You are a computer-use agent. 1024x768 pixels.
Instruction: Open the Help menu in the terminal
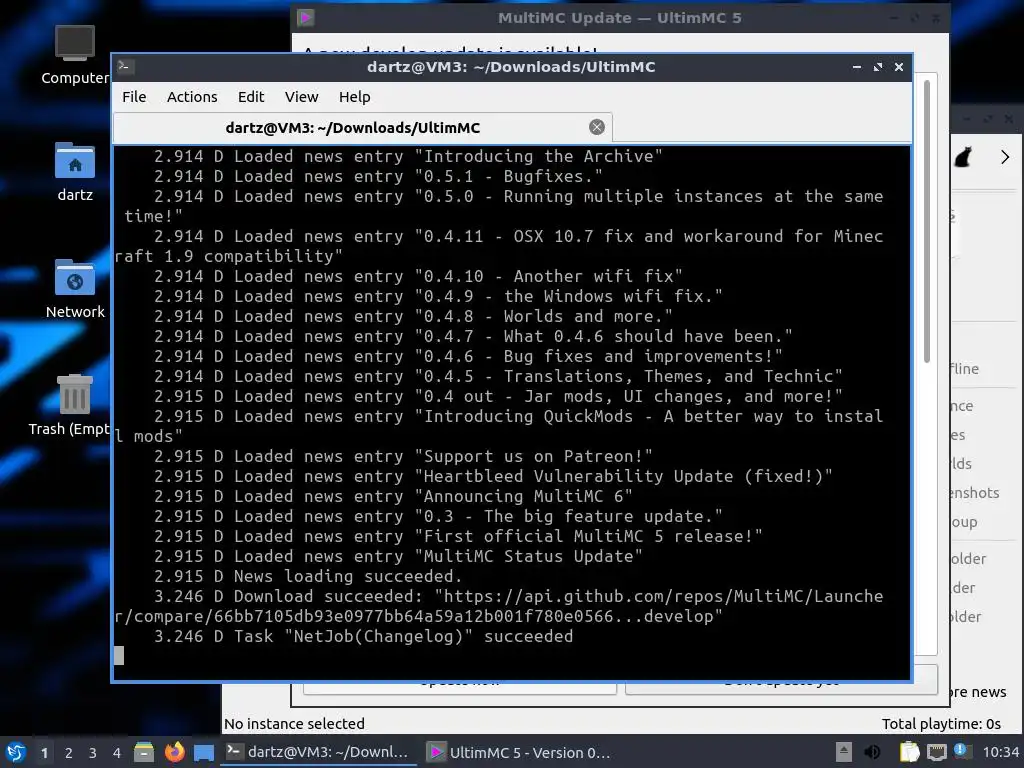pyautogui.click(x=355, y=97)
